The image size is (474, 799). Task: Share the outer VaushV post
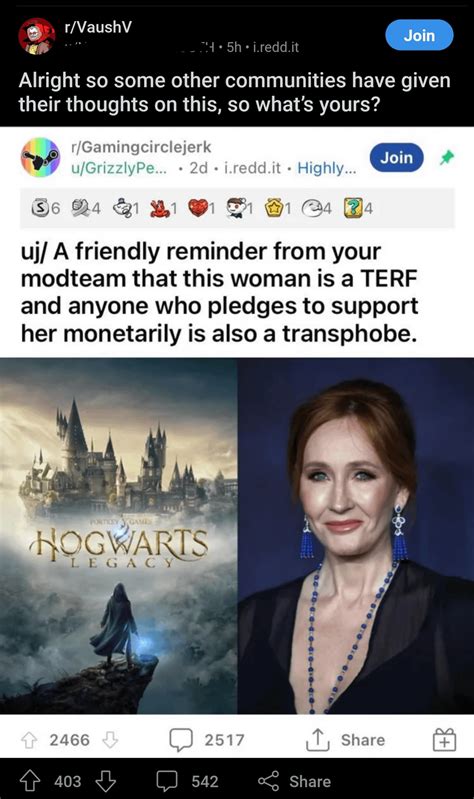tap(294, 781)
